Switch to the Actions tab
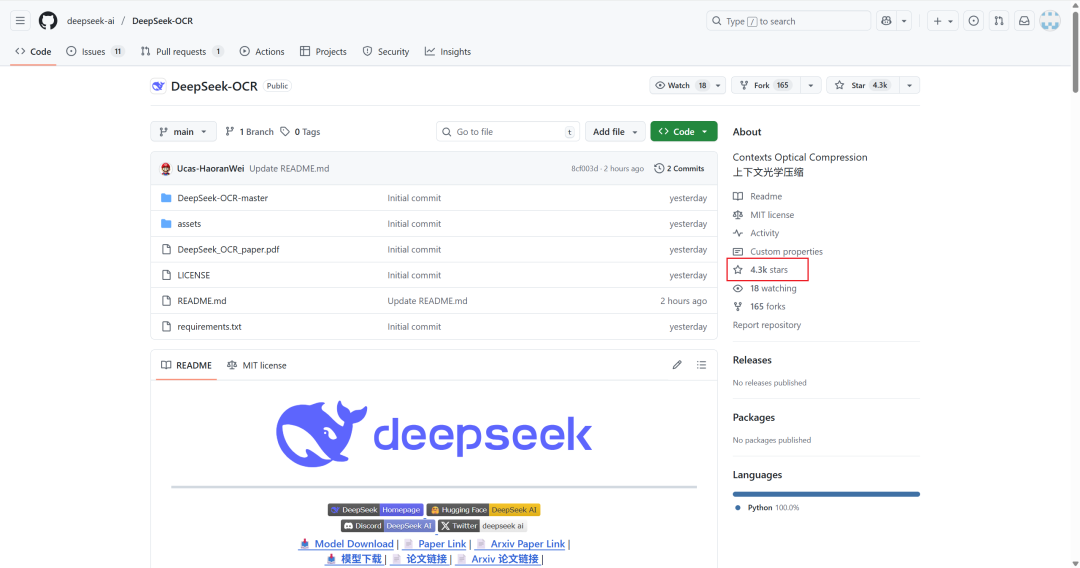Viewport: 1080px width, 568px height. (x=262, y=52)
